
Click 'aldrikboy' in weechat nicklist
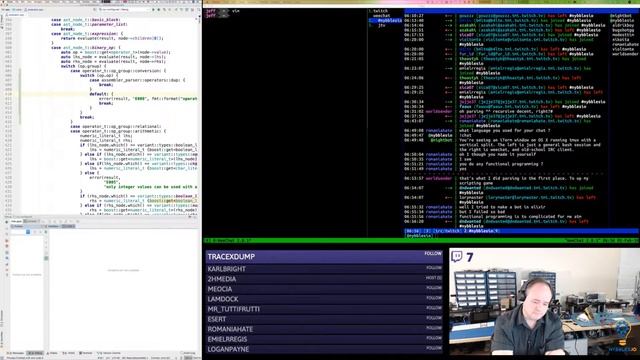click(x=623, y=25)
